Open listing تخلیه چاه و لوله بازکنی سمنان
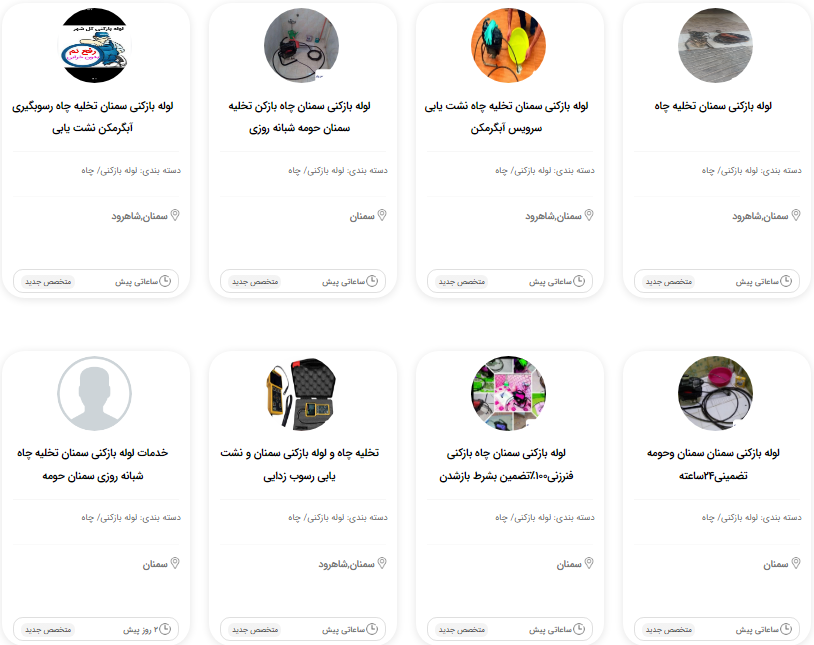 click(x=300, y=464)
